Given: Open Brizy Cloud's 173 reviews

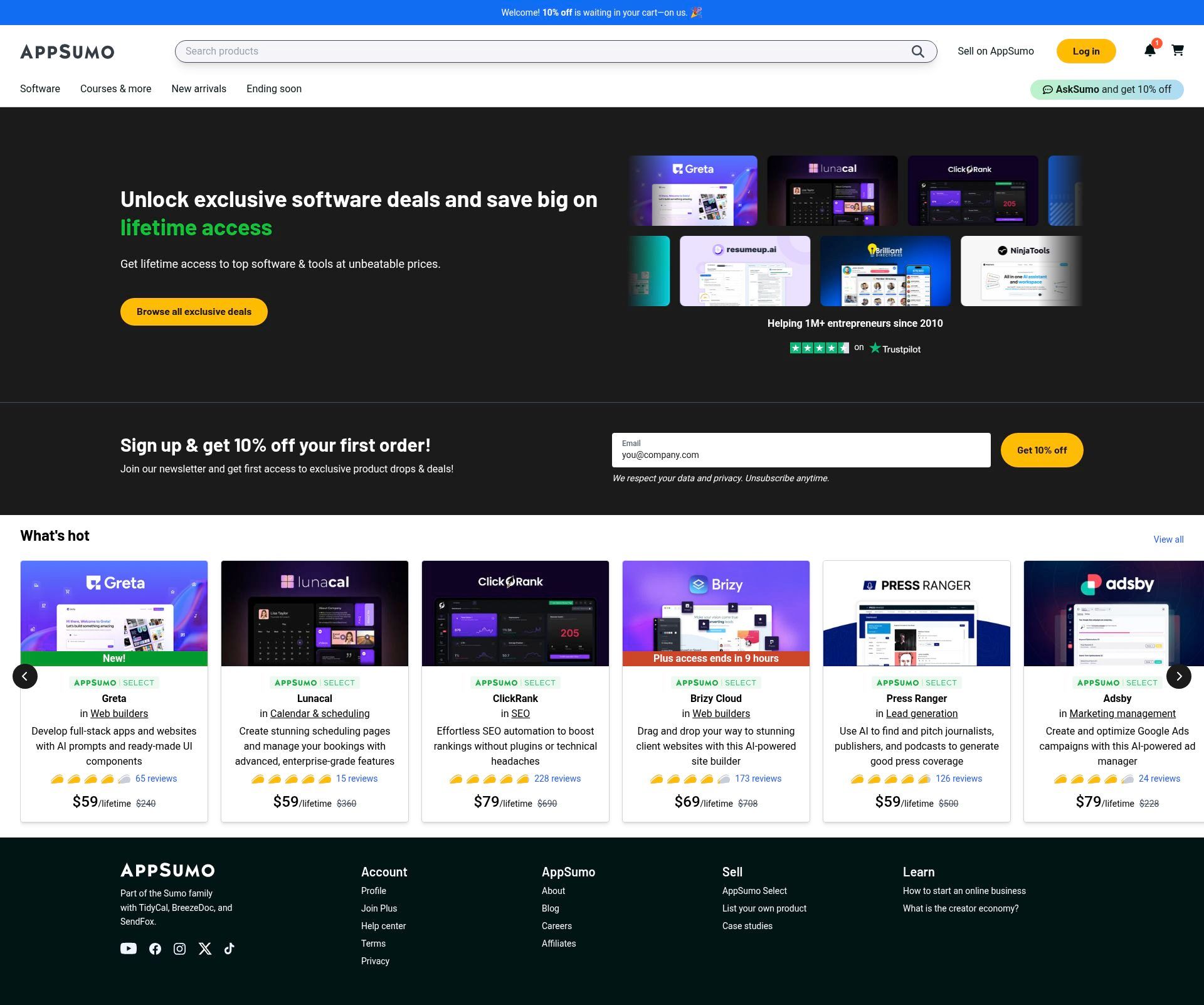Looking at the screenshot, I should click(758, 779).
